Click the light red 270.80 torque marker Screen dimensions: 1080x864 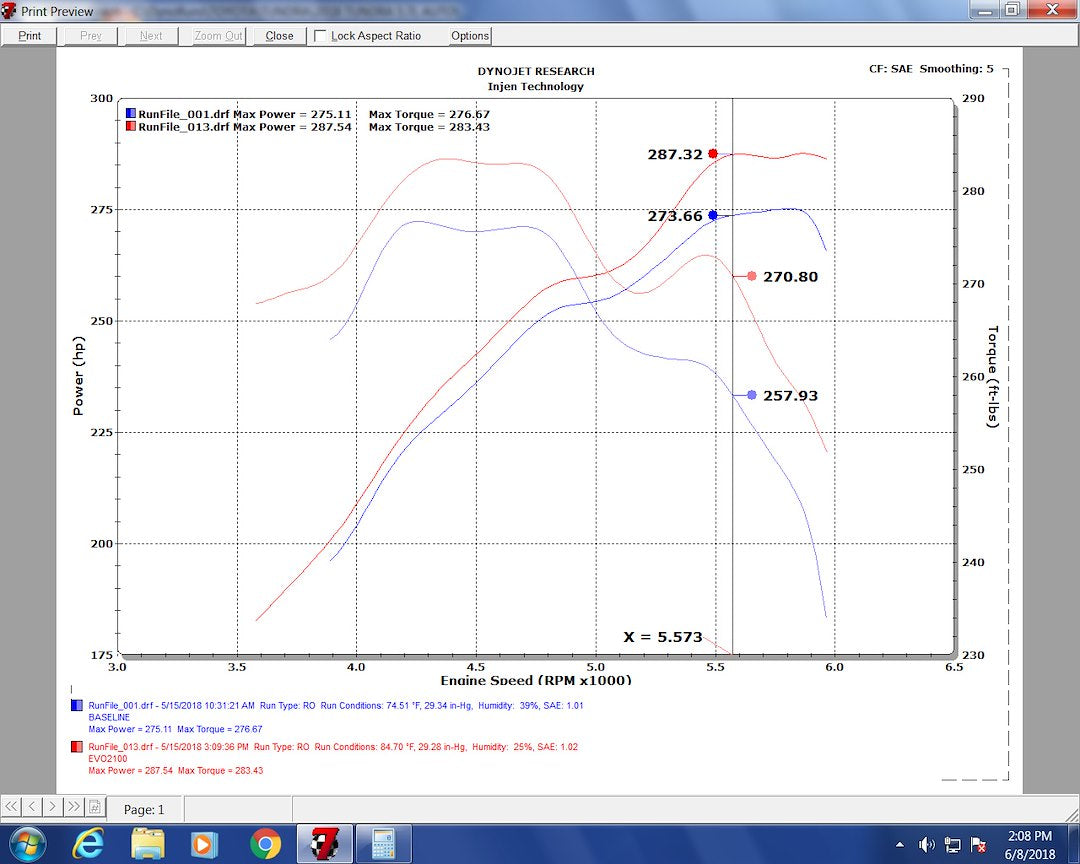click(x=751, y=276)
